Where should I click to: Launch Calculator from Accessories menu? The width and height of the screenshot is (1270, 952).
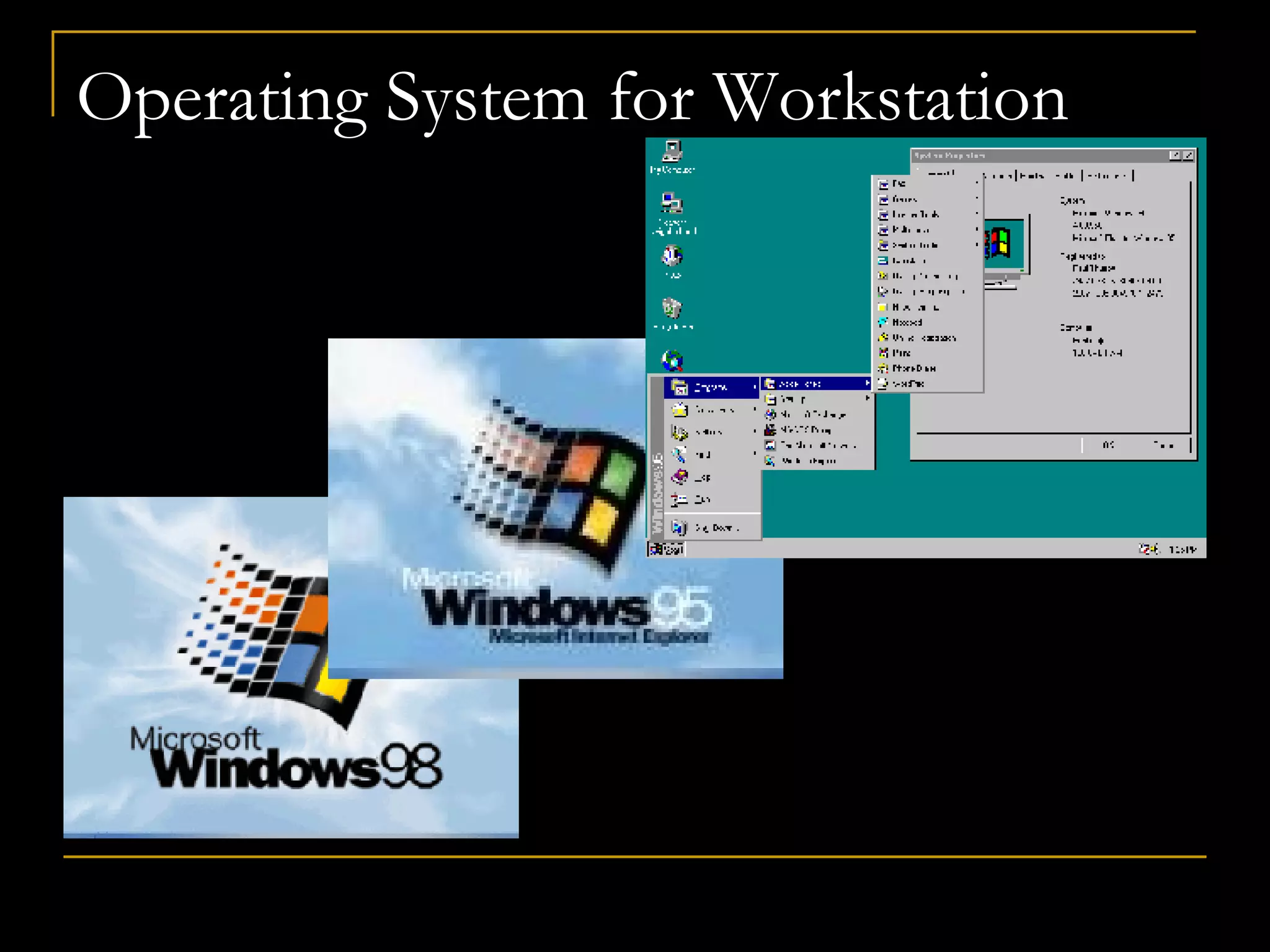pos(928,261)
